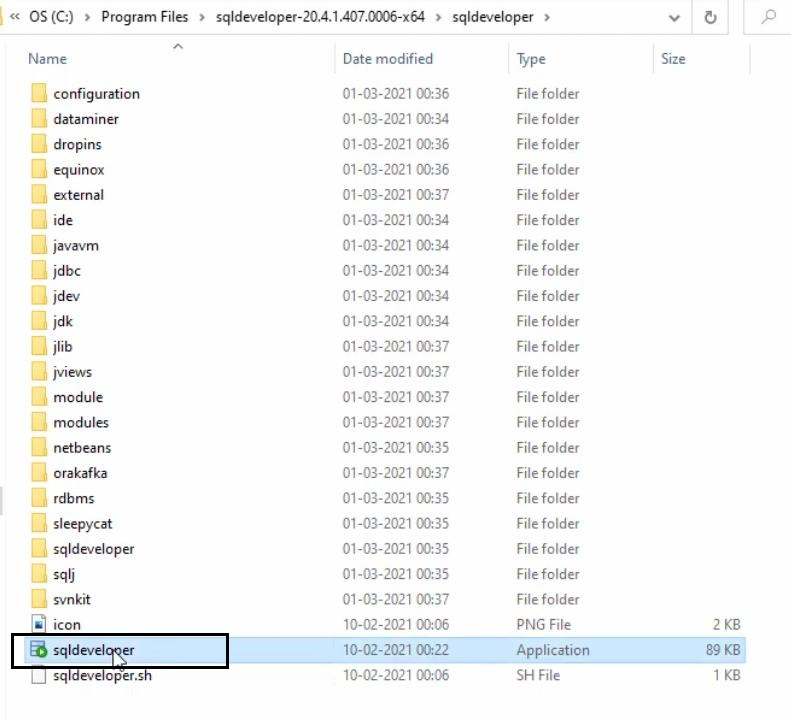Select the configuration folder name
This screenshot has height=720, width=791.
pyautogui.click(x=96, y=94)
